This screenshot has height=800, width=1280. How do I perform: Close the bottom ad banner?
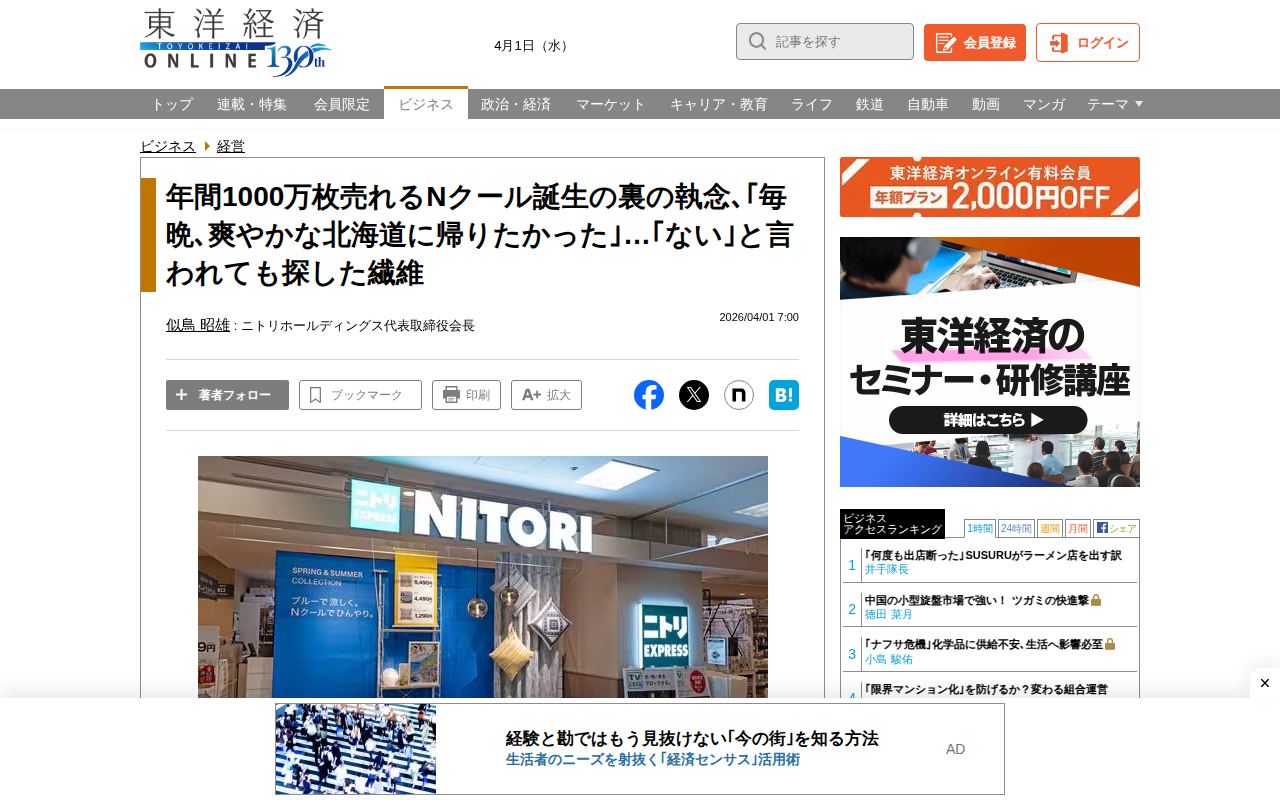pyautogui.click(x=1265, y=683)
